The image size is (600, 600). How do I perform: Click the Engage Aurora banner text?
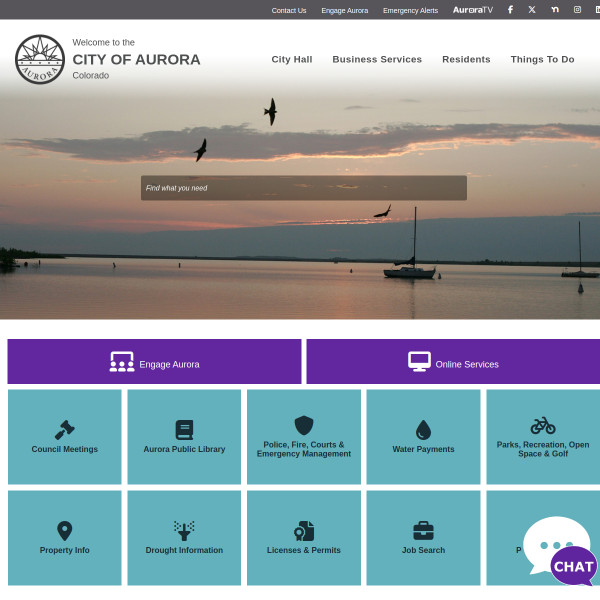click(x=169, y=364)
